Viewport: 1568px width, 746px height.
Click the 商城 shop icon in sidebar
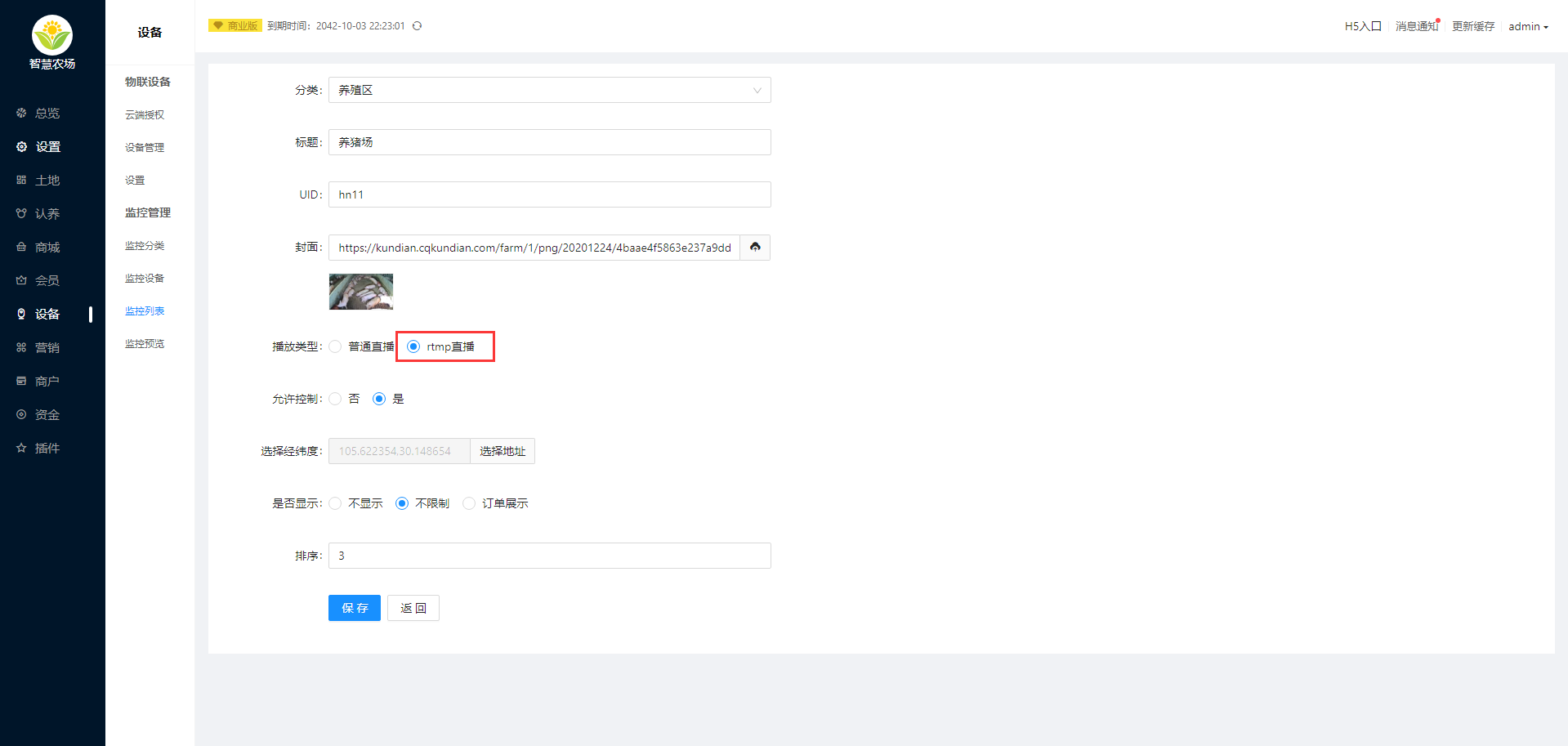pyautogui.click(x=21, y=247)
